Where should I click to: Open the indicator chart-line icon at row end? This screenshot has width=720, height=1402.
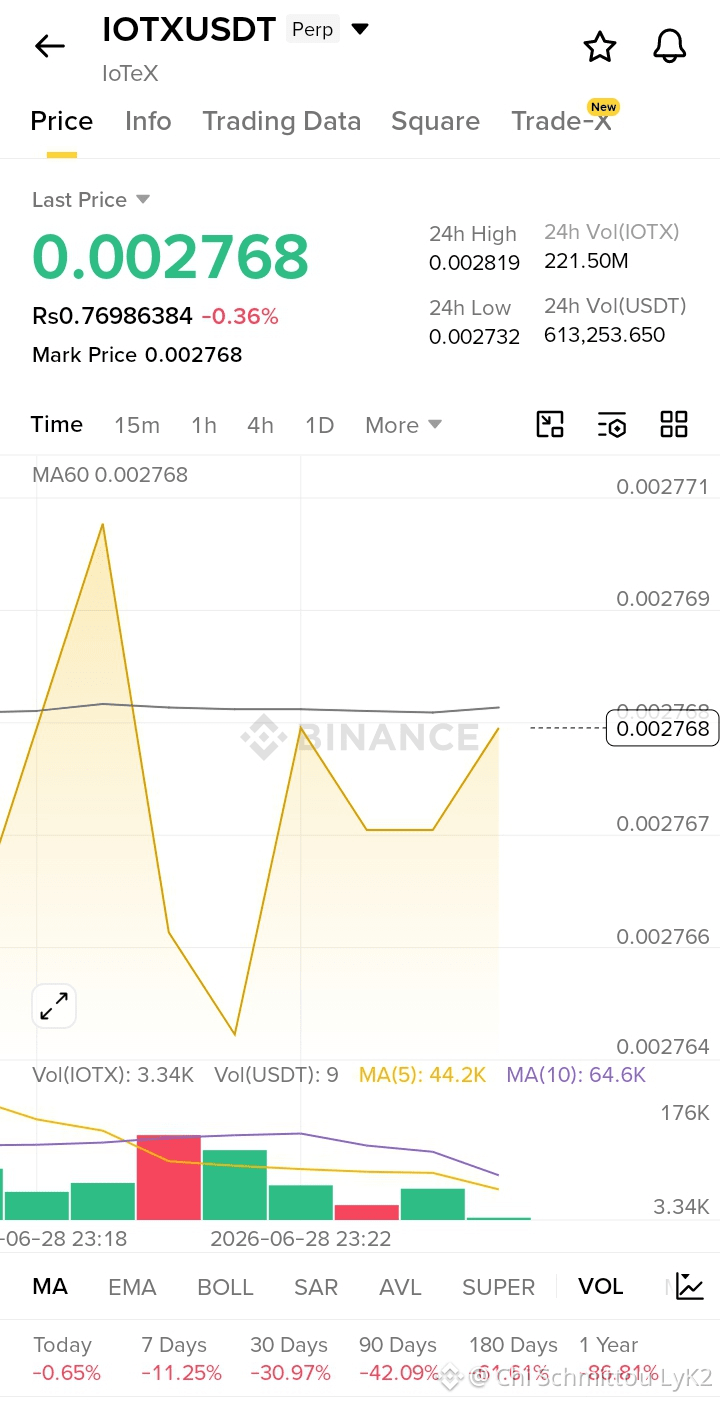click(690, 1286)
